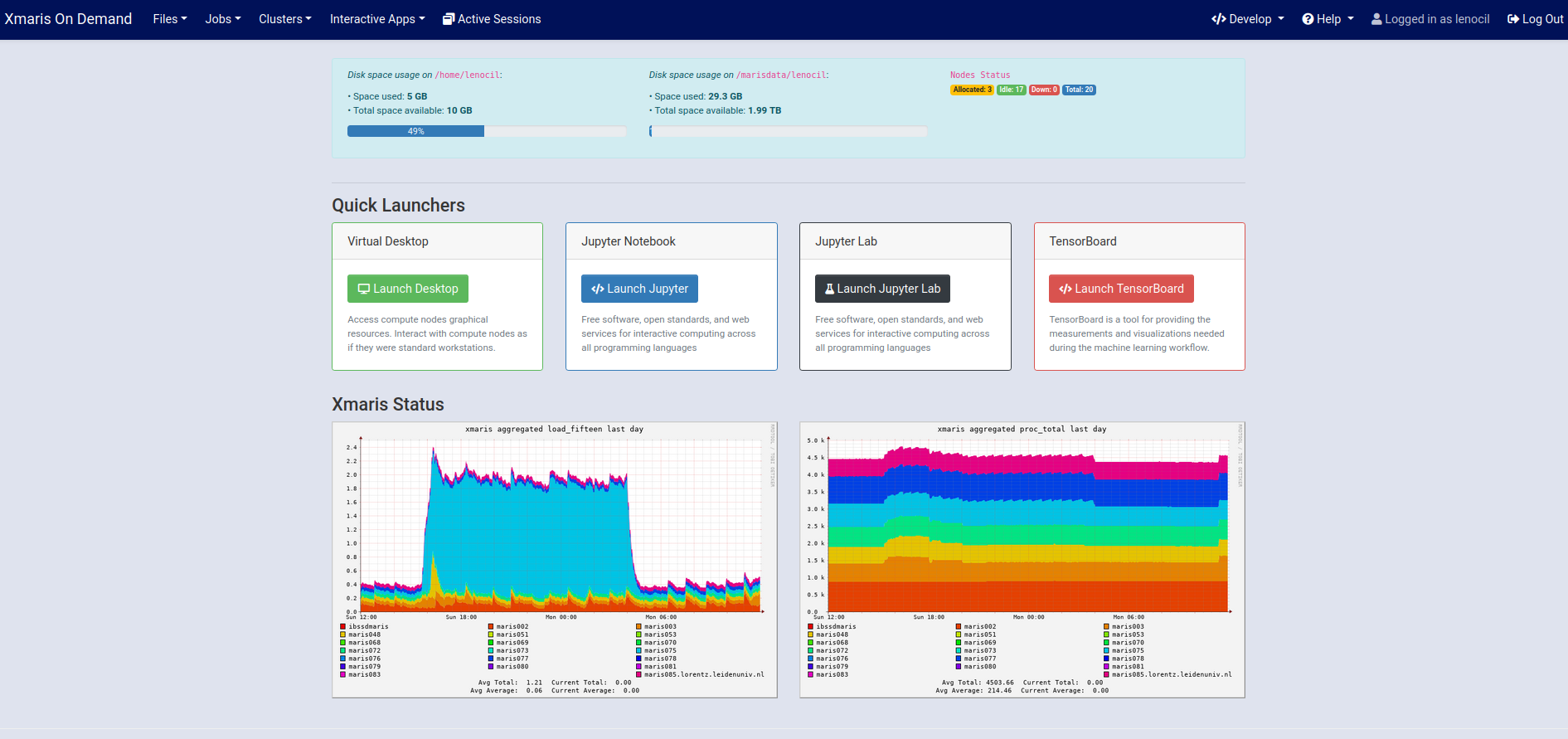Click the user icon beside Logged in text
The image size is (1568, 739).
[x=1376, y=19]
